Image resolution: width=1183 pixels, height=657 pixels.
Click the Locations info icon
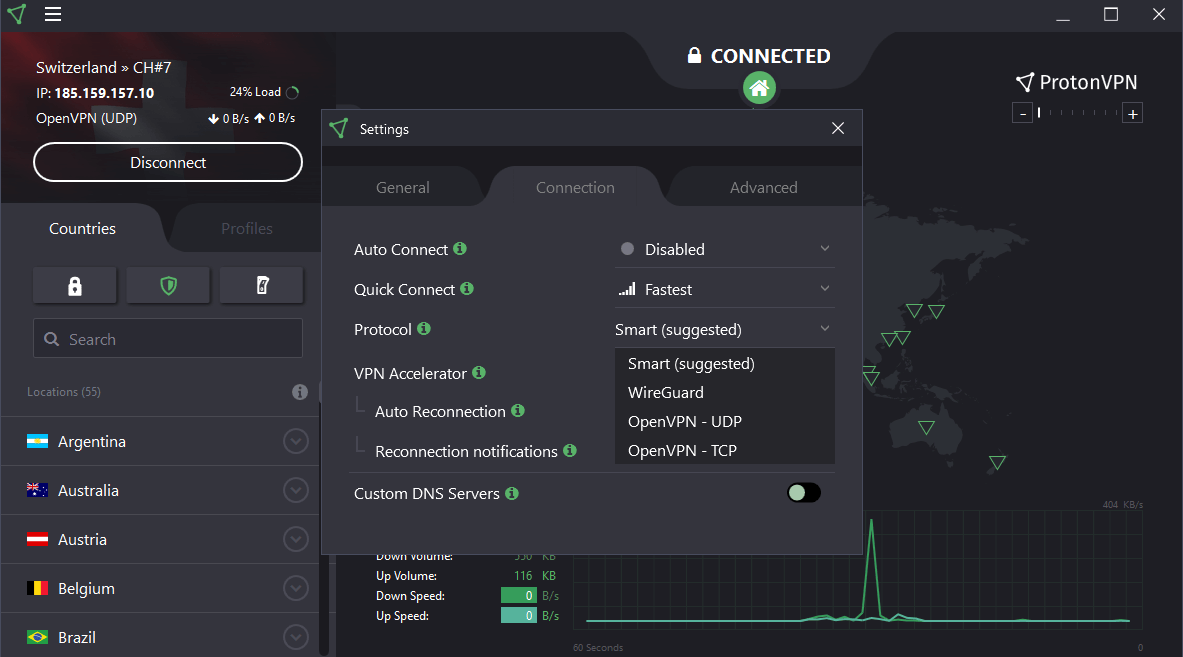pos(299,392)
